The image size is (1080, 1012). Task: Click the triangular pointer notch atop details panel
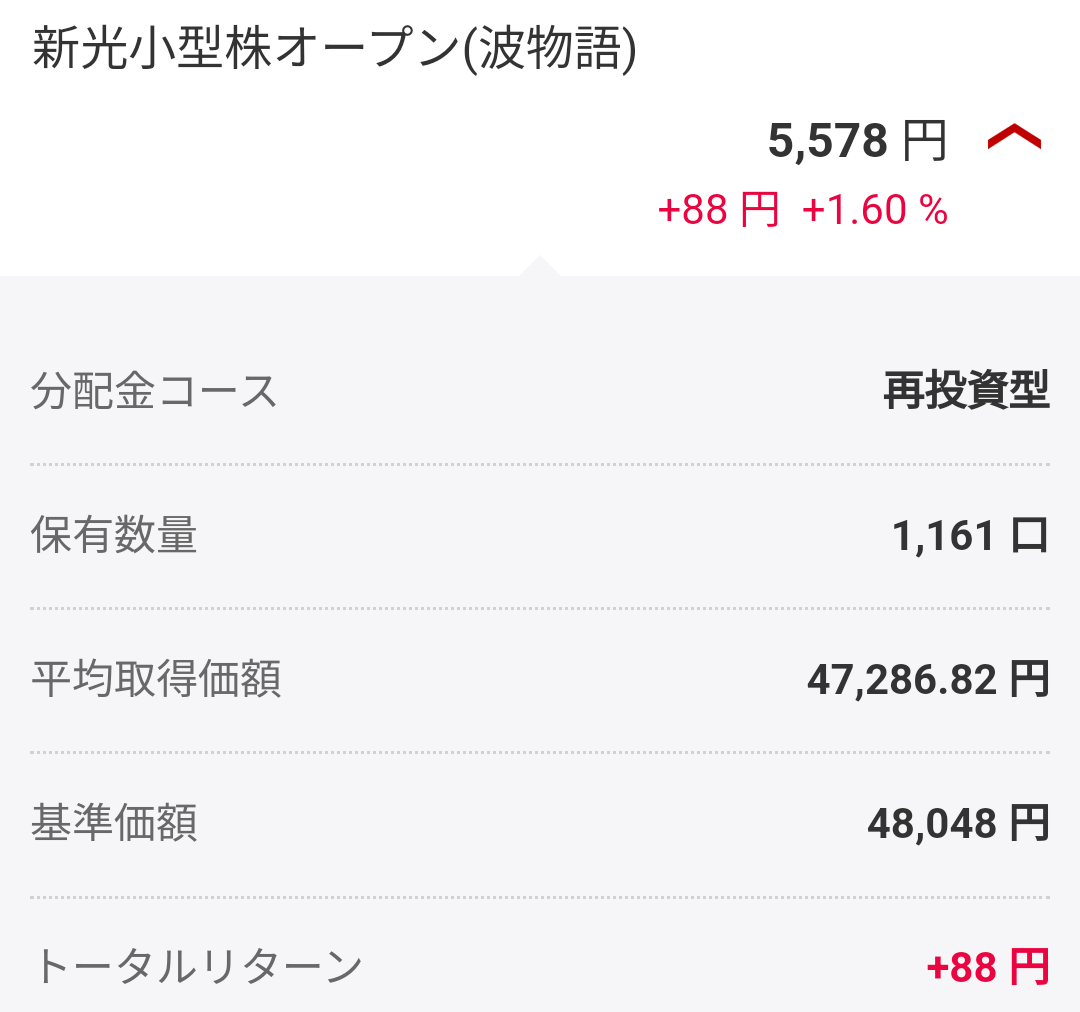[x=539, y=266]
